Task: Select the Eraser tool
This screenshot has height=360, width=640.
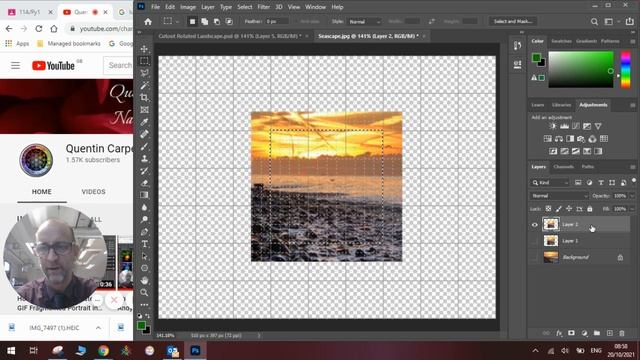Action: click(144, 183)
